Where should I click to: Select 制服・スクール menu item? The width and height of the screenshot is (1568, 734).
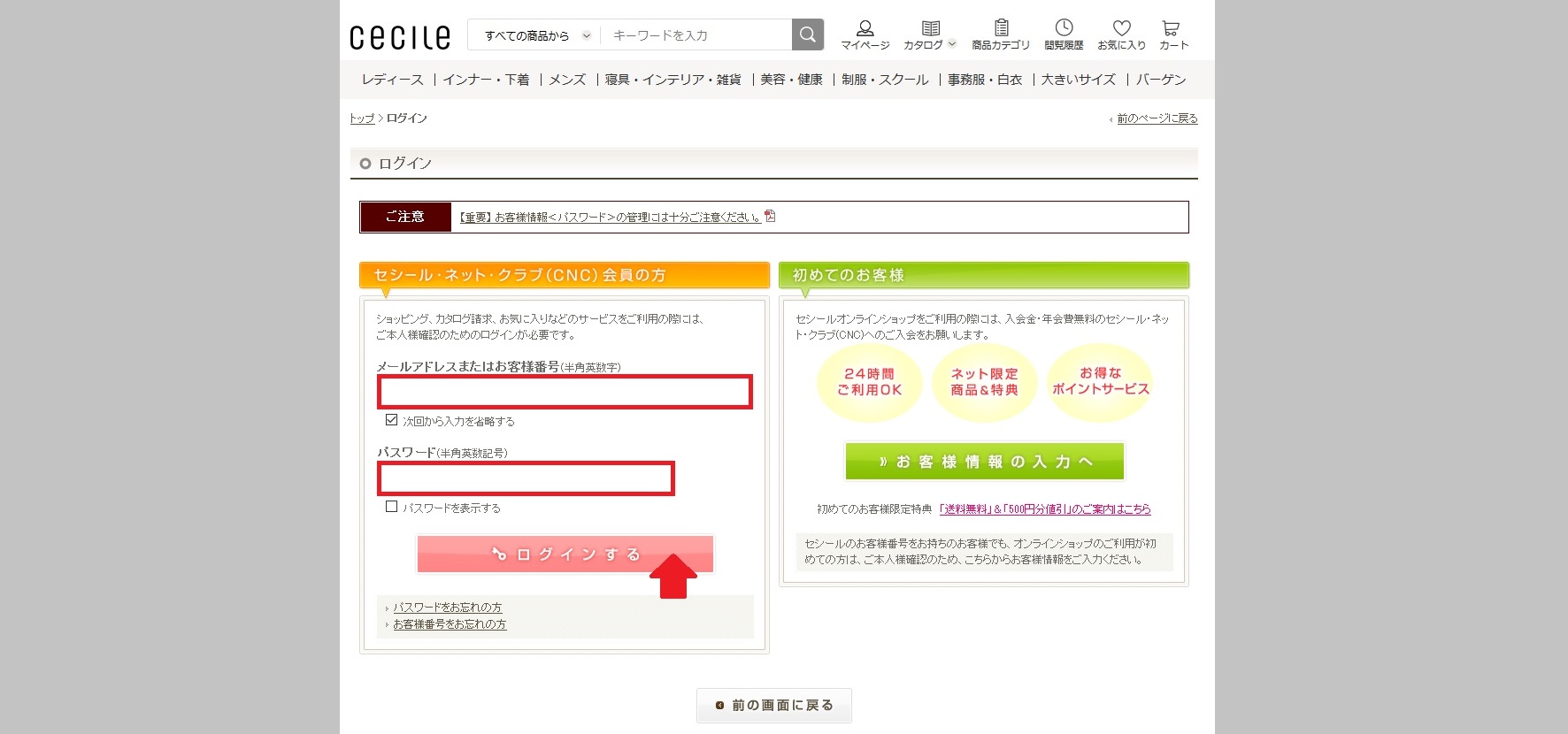pos(885,80)
